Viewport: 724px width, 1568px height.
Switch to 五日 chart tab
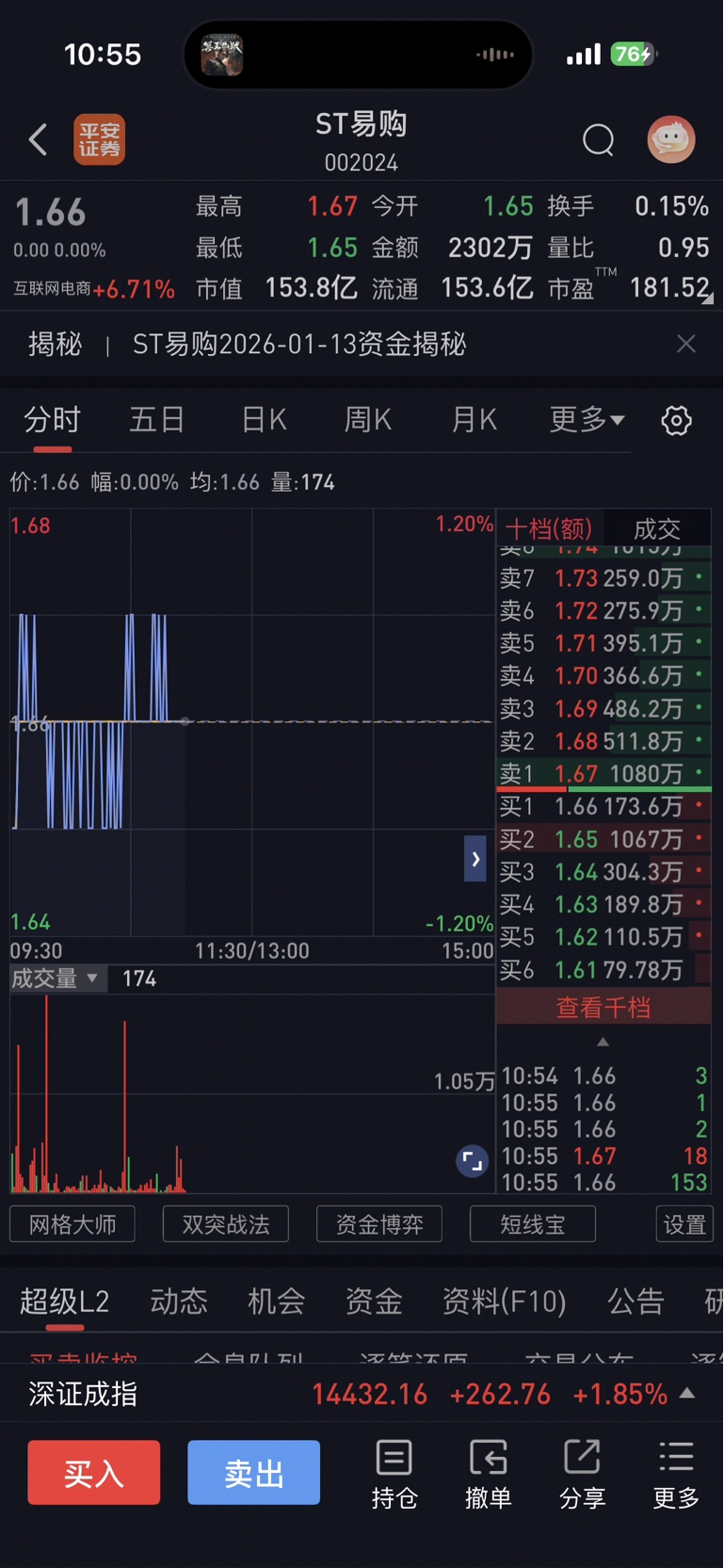pyautogui.click(x=156, y=419)
